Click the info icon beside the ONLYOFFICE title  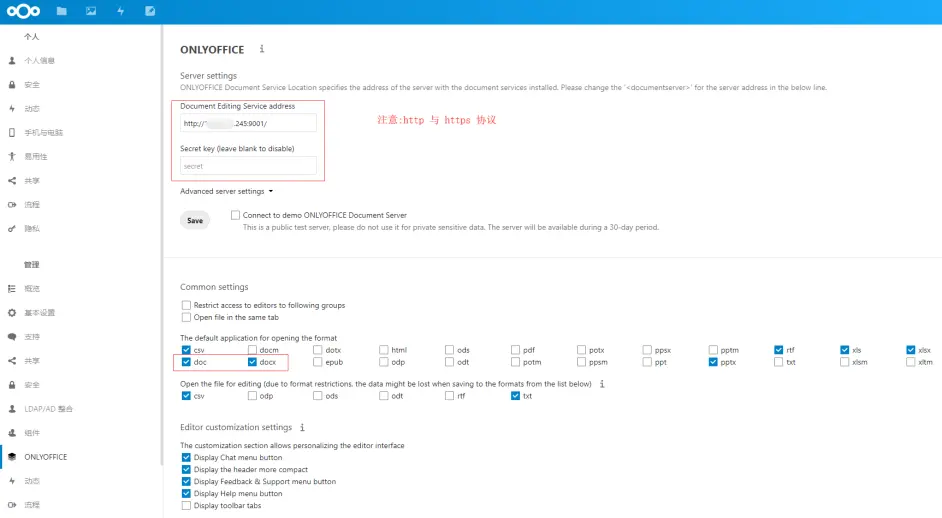point(261,49)
